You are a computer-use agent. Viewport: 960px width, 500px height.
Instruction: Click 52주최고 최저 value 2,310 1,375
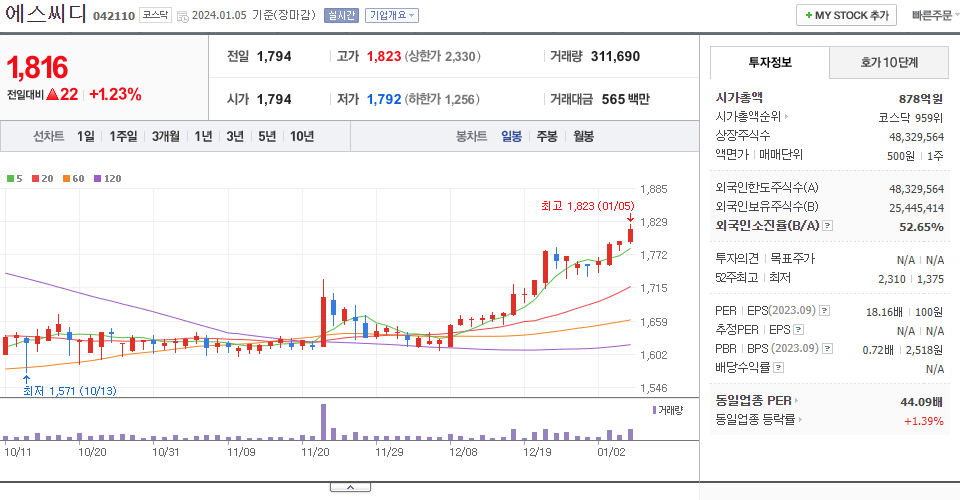911,278
